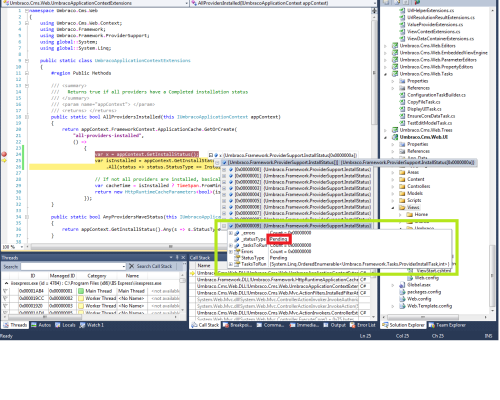Image resolution: width=500 pixels, height=400 pixels.
Task: Click the Output tab icon
Action: coord(326,325)
